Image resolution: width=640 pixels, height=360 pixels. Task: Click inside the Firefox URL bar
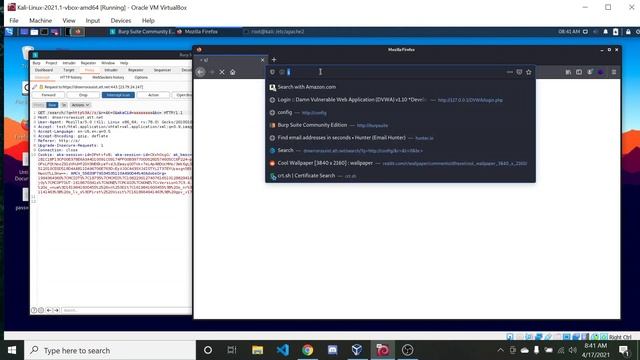pos(396,72)
